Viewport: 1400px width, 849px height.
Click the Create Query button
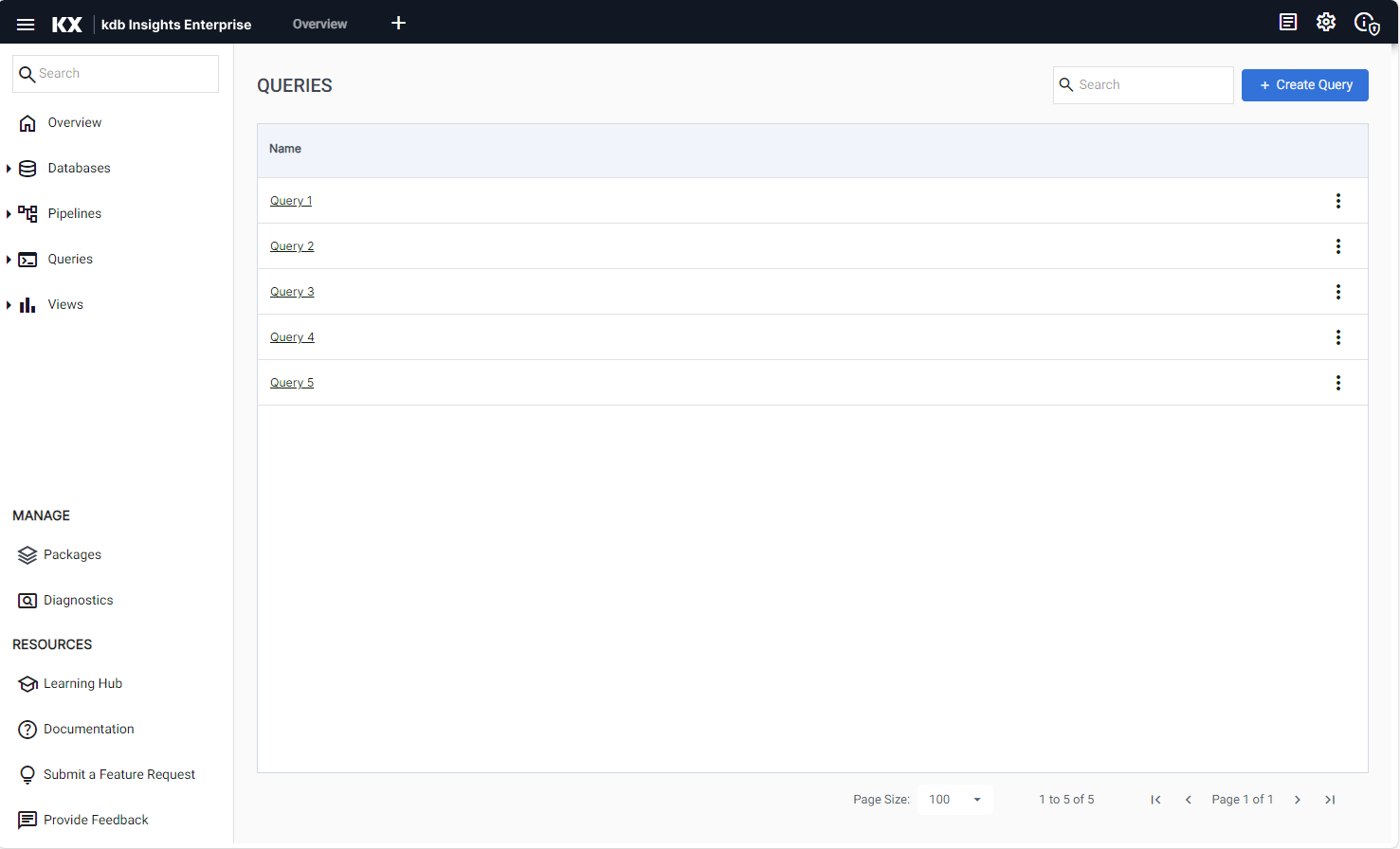tap(1304, 85)
